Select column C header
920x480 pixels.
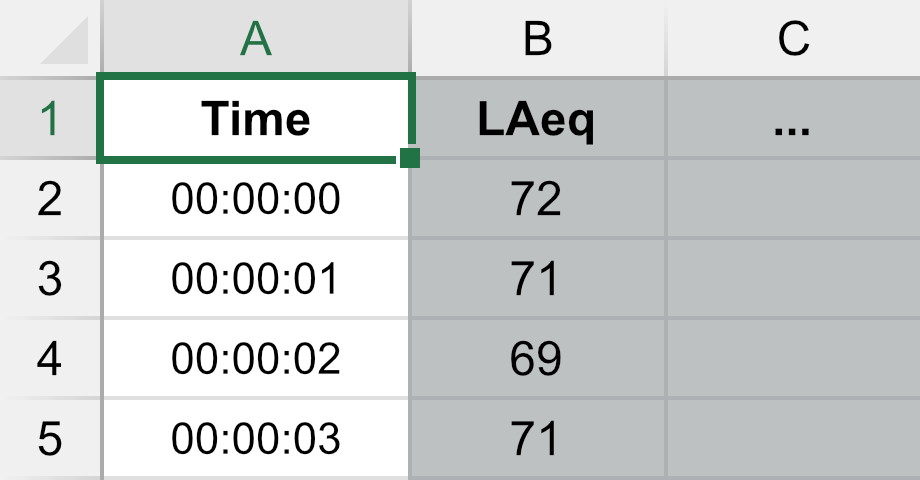[793, 38]
